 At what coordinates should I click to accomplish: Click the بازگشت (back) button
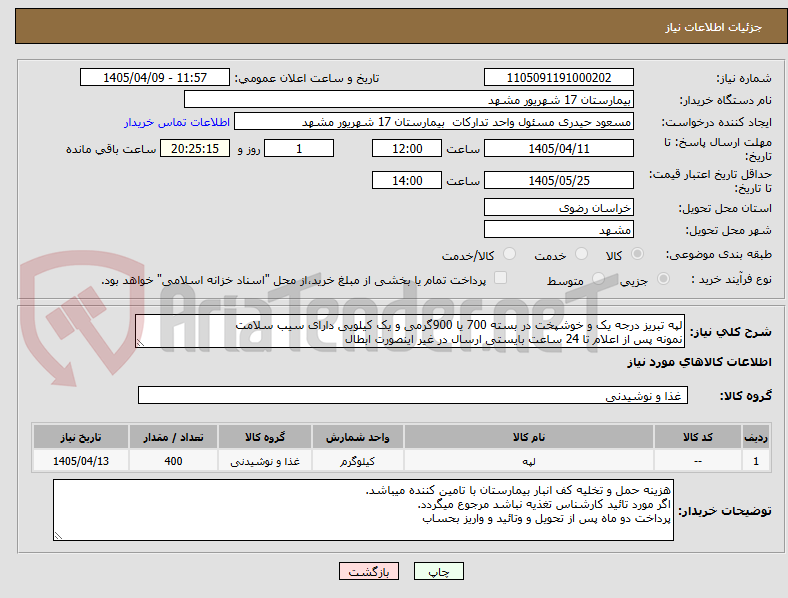[369, 571]
